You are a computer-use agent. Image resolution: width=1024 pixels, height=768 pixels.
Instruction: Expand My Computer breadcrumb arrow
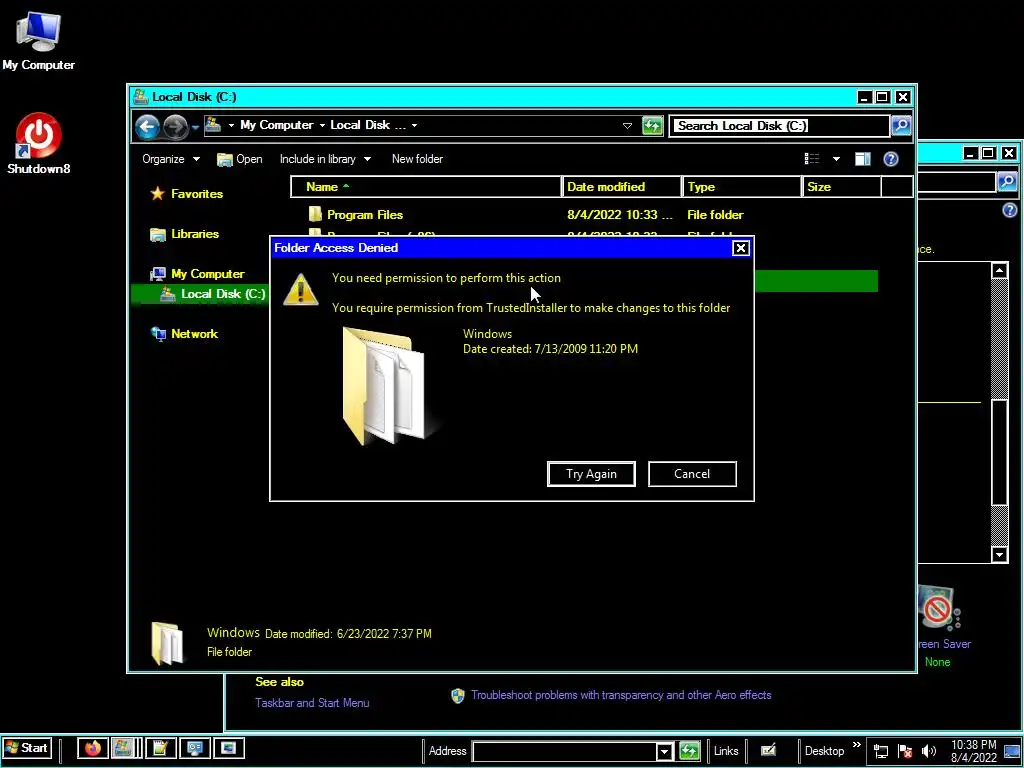tap(322, 125)
